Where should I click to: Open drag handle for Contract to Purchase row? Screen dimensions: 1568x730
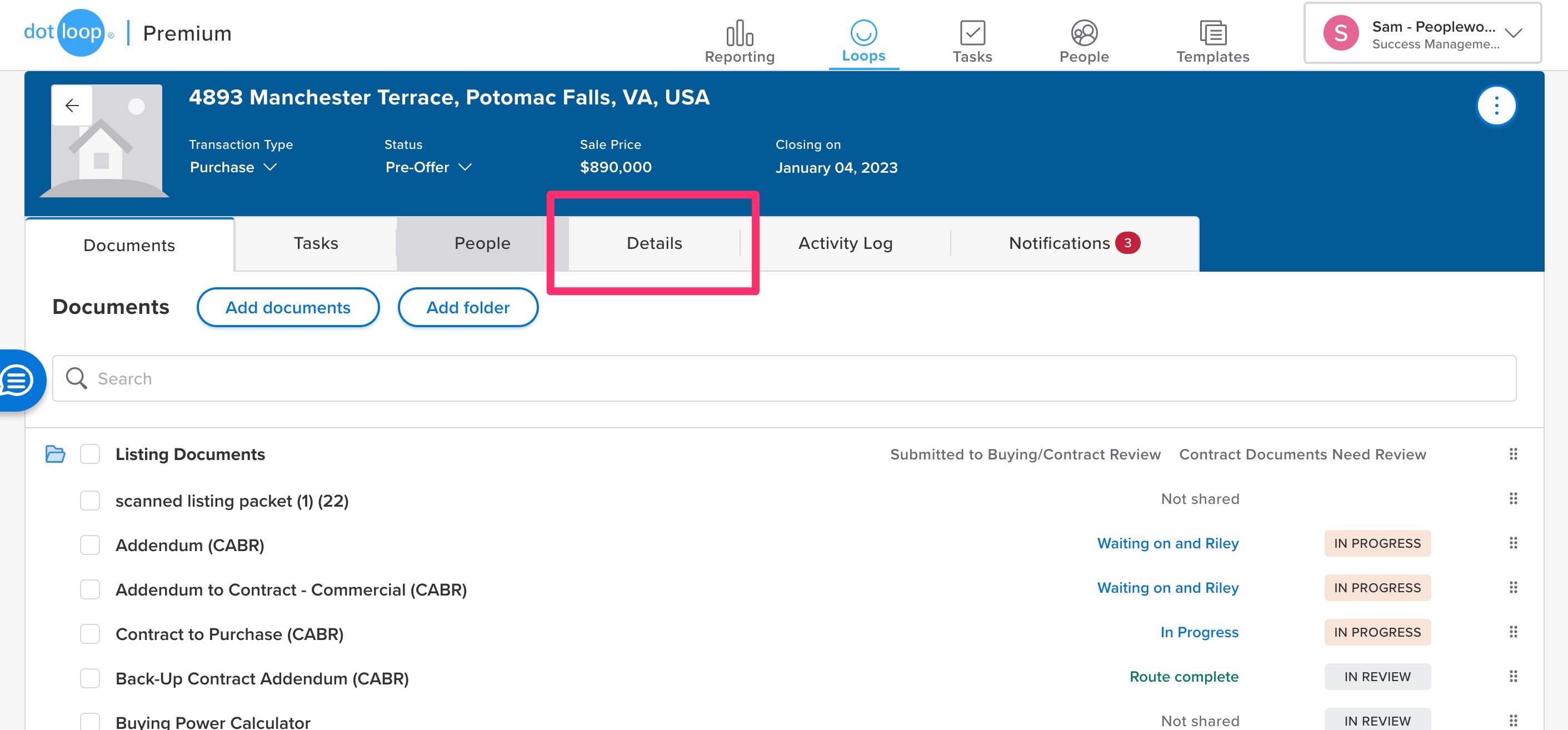pyautogui.click(x=1513, y=632)
